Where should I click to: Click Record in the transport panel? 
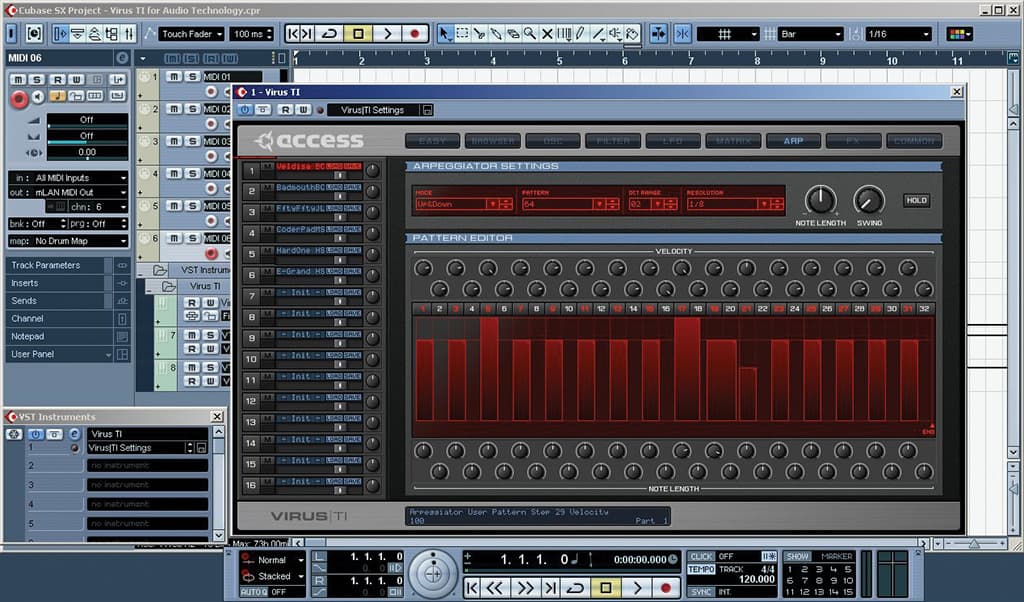click(x=665, y=588)
